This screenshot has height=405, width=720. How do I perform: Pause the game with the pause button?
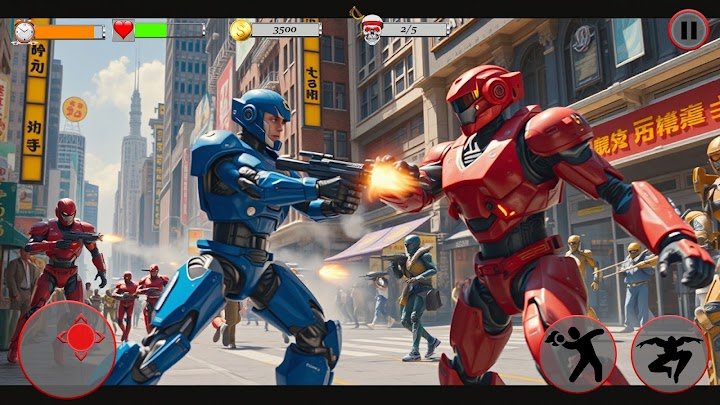click(x=688, y=30)
